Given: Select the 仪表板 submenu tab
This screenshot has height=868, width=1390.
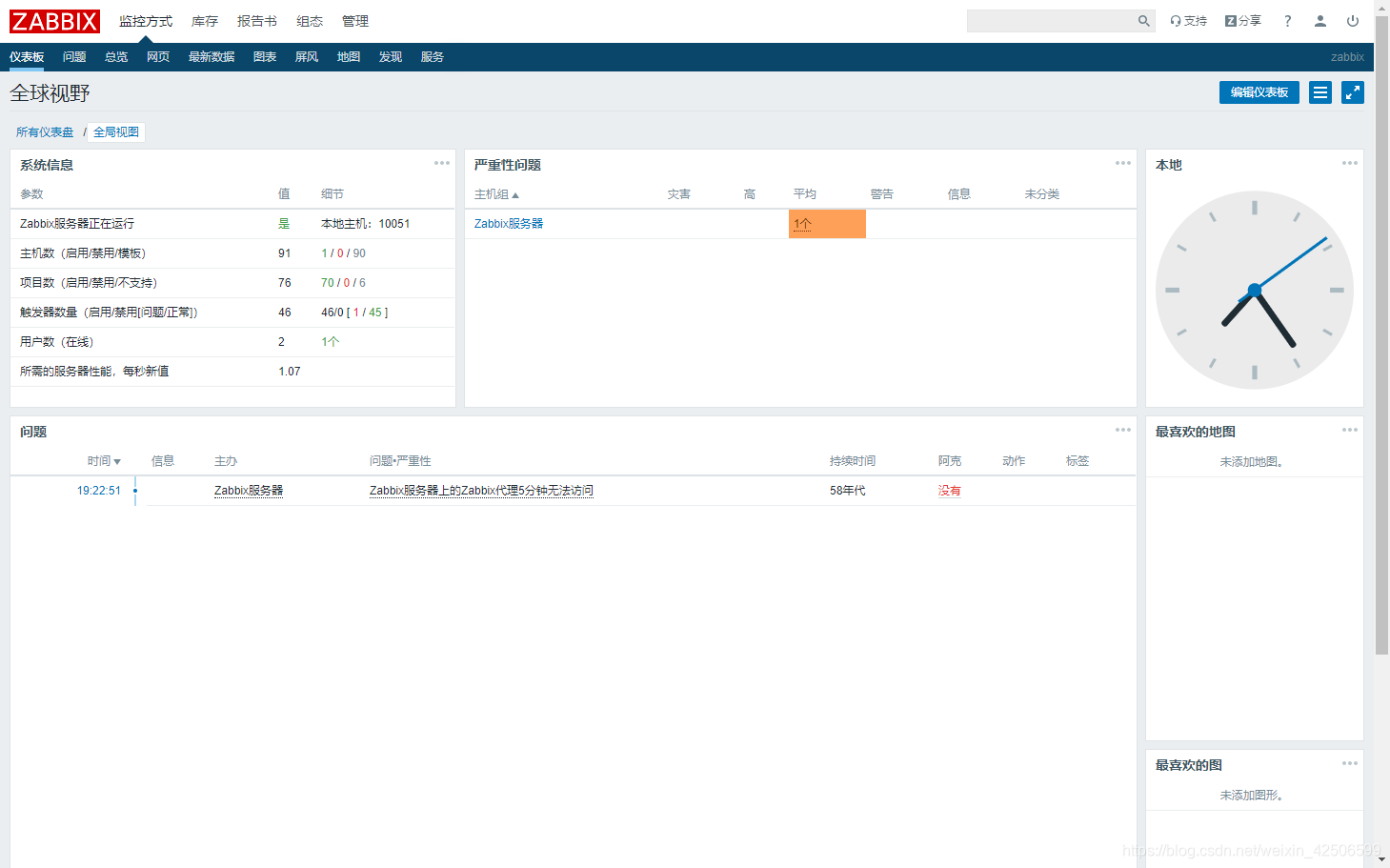Looking at the screenshot, I should (x=27, y=57).
